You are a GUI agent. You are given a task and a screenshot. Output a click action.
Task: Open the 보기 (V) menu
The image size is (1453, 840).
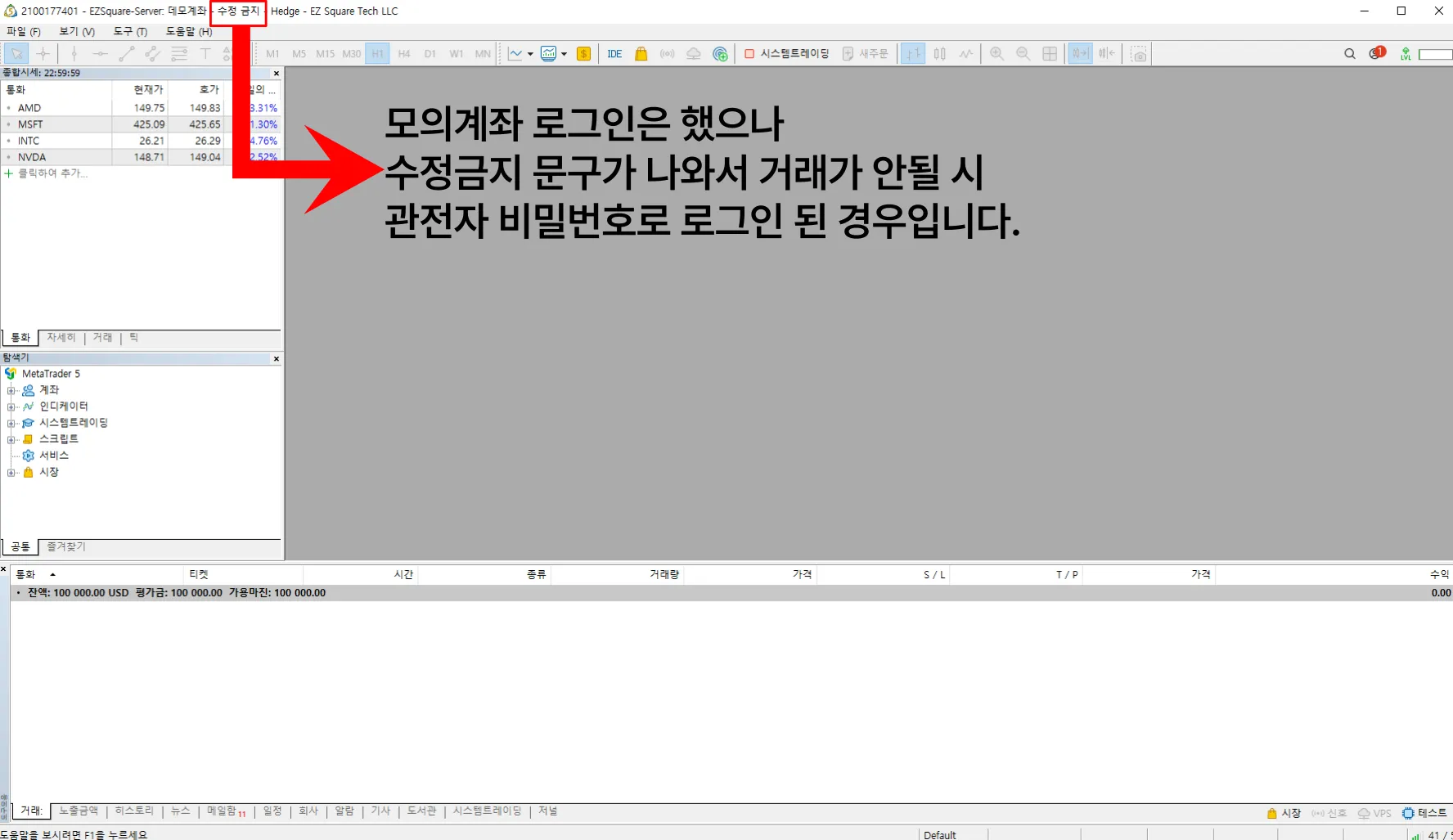[x=77, y=32]
